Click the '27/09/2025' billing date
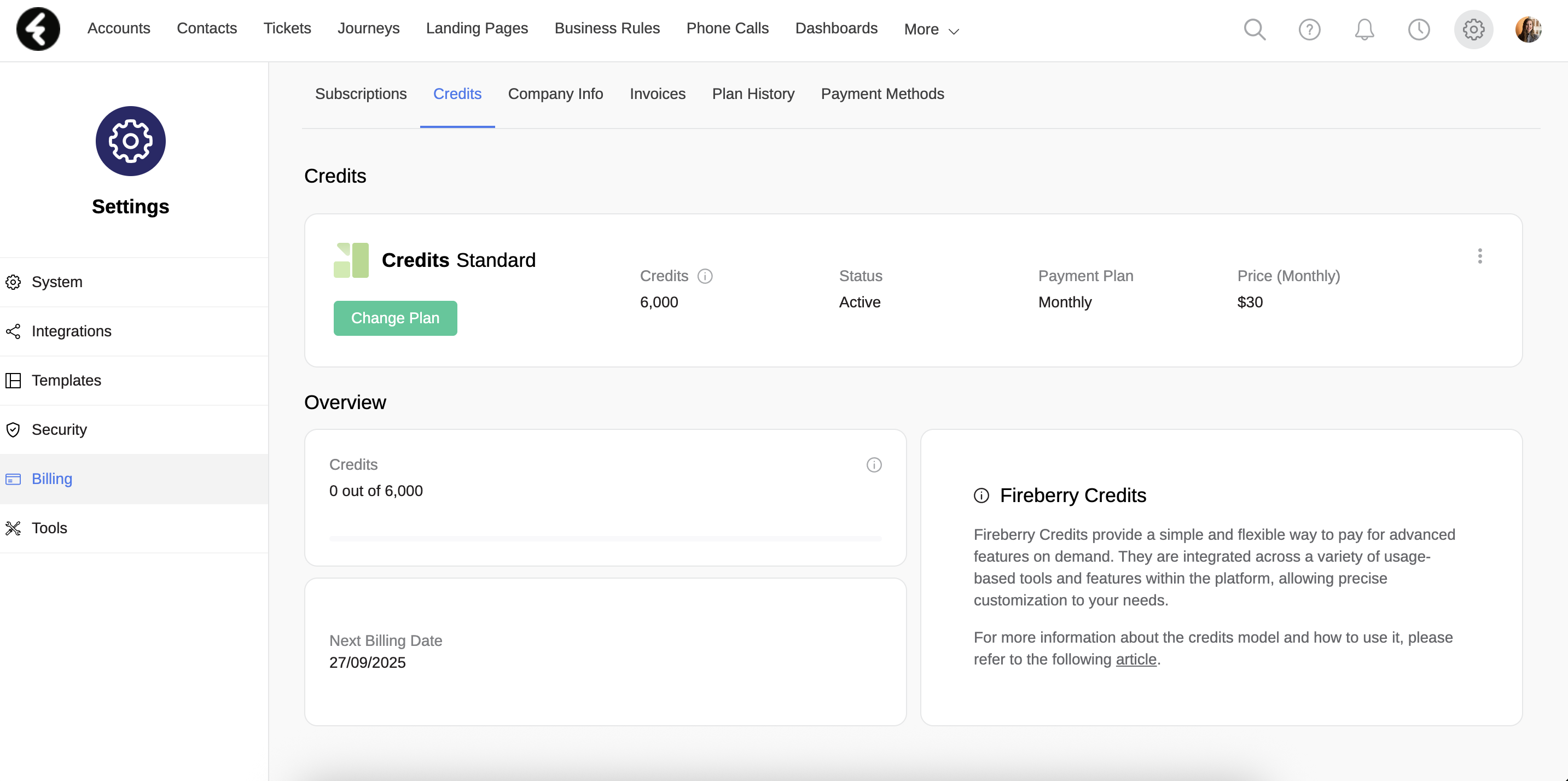The width and height of the screenshot is (1568, 781). point(367,662)
